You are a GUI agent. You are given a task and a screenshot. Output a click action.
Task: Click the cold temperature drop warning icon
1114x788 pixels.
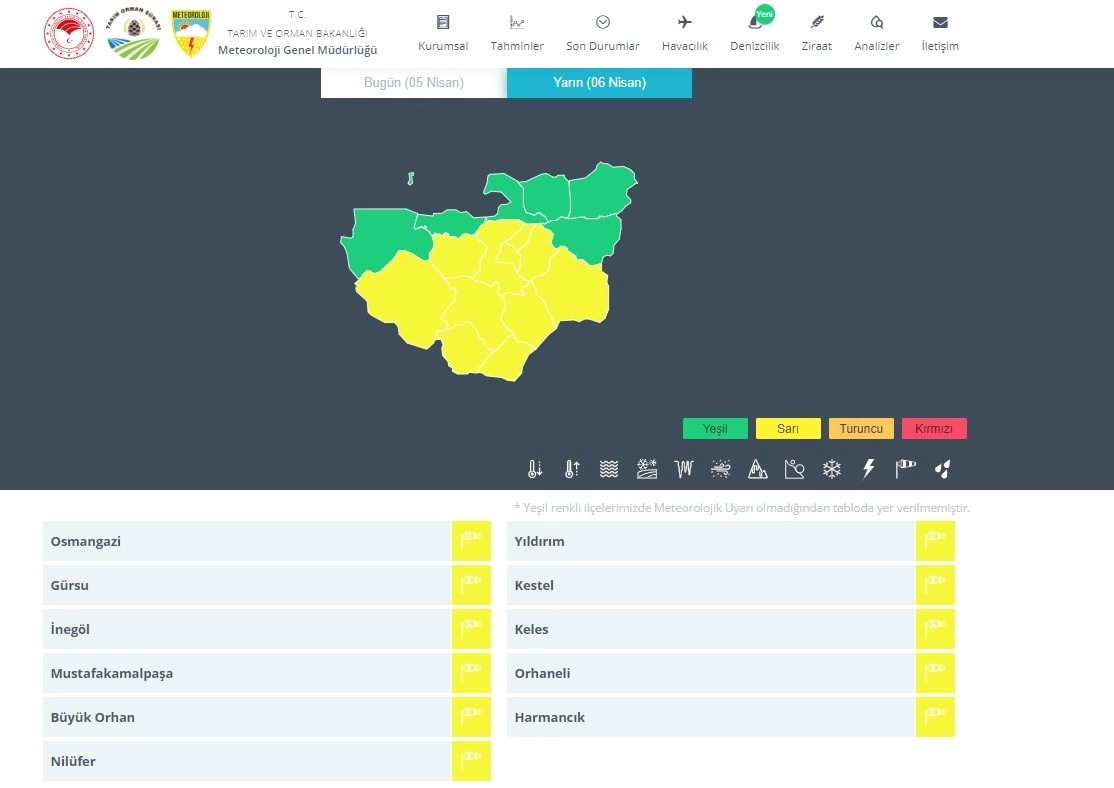pos(535,469)
